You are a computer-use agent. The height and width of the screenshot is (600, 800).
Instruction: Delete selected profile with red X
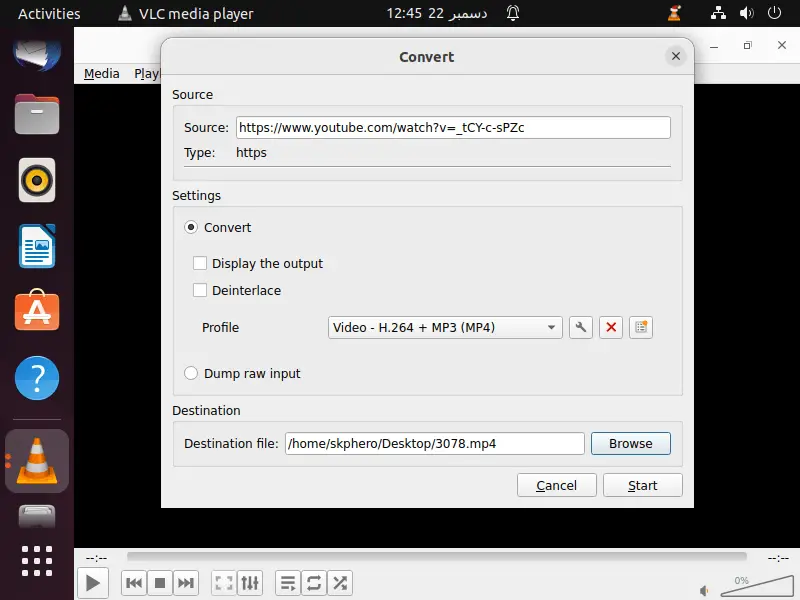pyautogui.click(x=611, y=328)
